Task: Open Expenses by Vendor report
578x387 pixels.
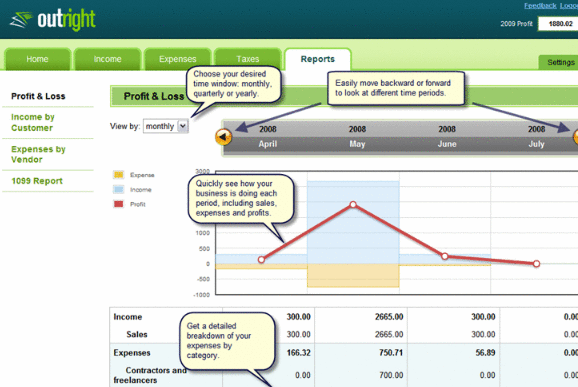Action: [x=38, y=154]
